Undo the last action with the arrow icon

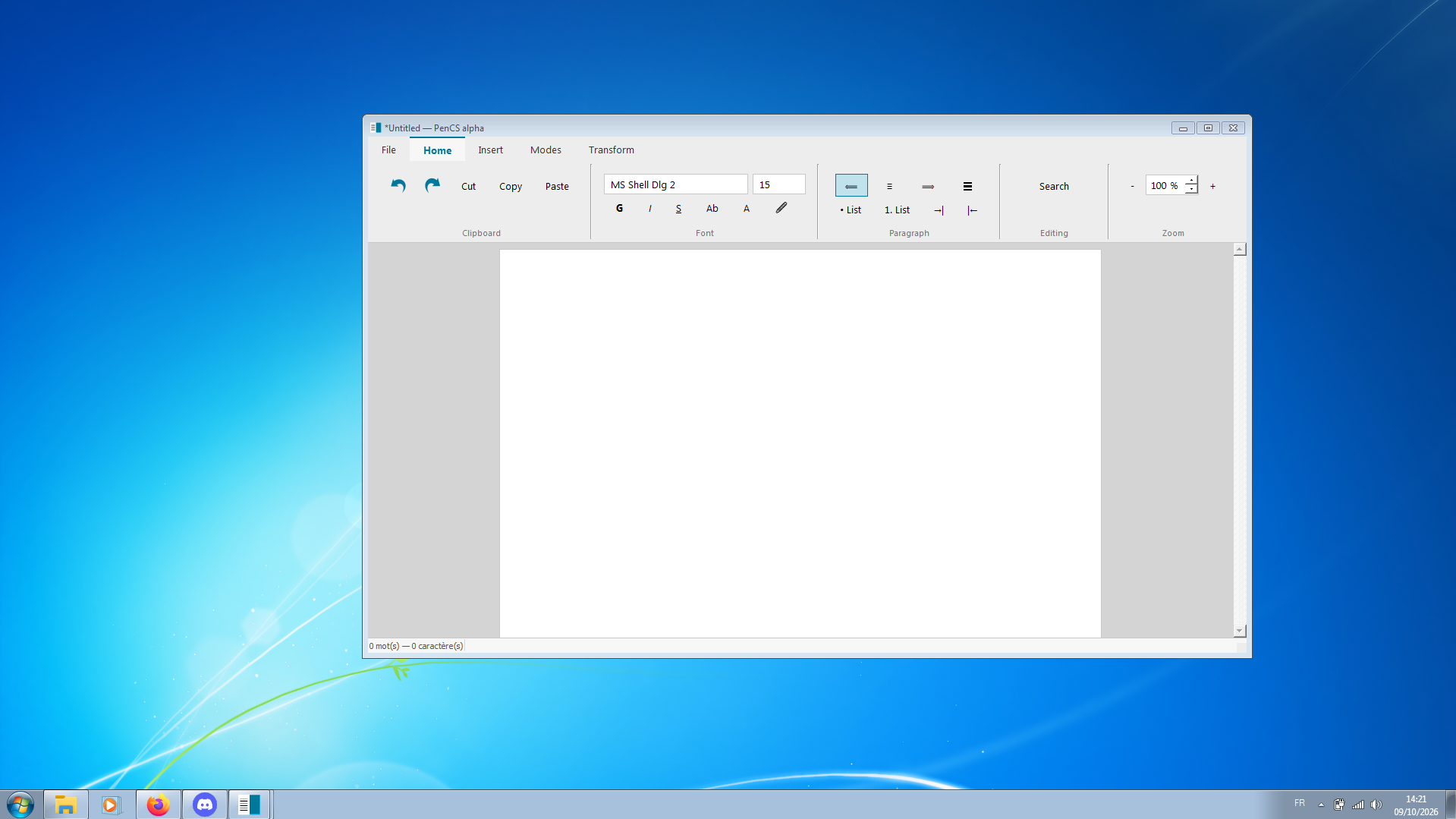(x=398, y=186)
